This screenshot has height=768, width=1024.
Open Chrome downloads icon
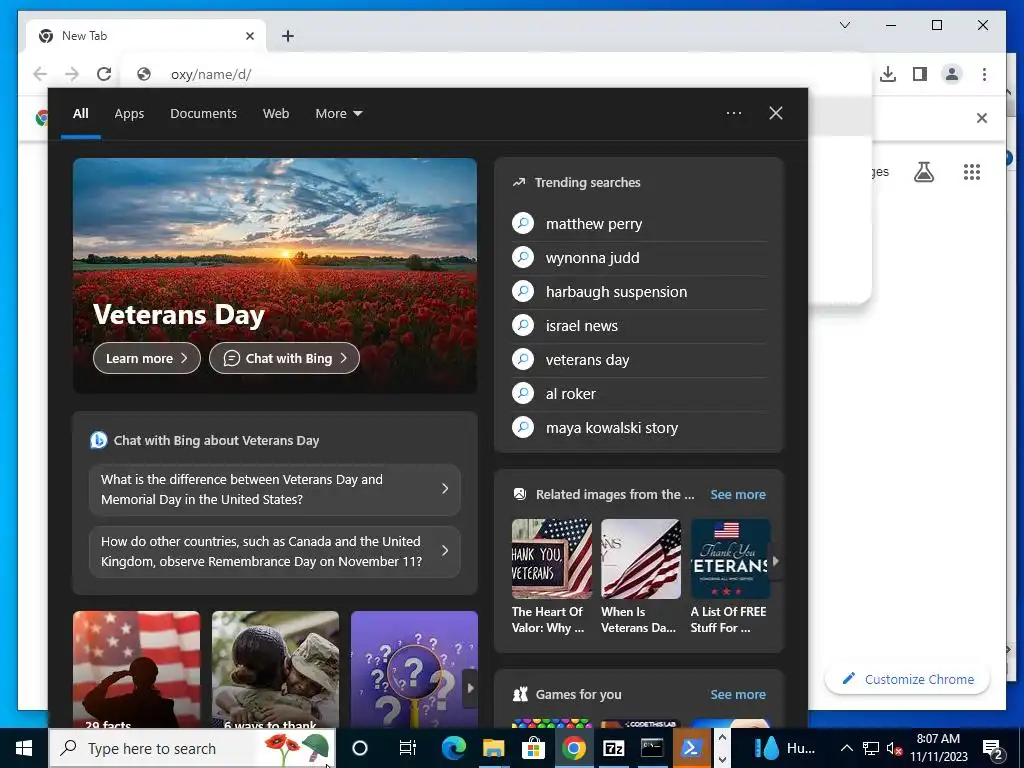888,74
